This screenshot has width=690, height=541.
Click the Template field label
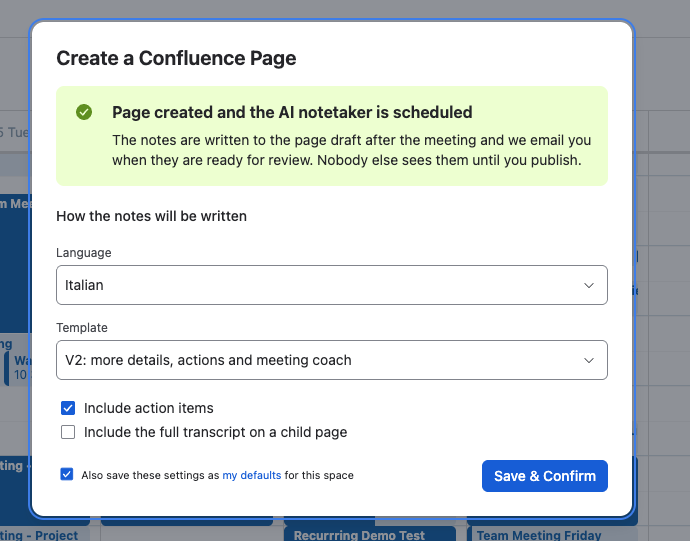tap(82, 328)
